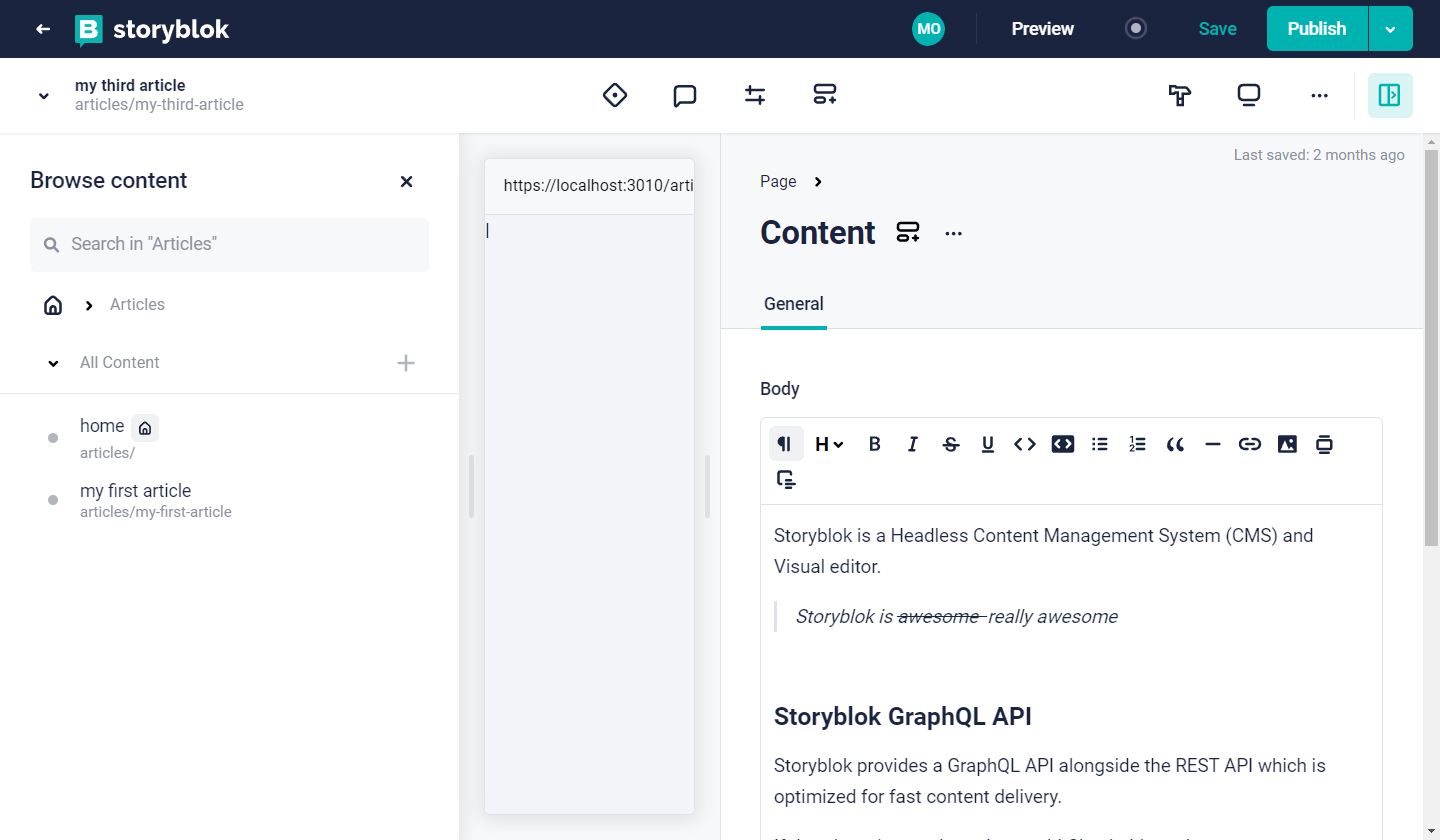Toggle bold formatting
This screenshot has height=840, width=1440.
[874, 444]
